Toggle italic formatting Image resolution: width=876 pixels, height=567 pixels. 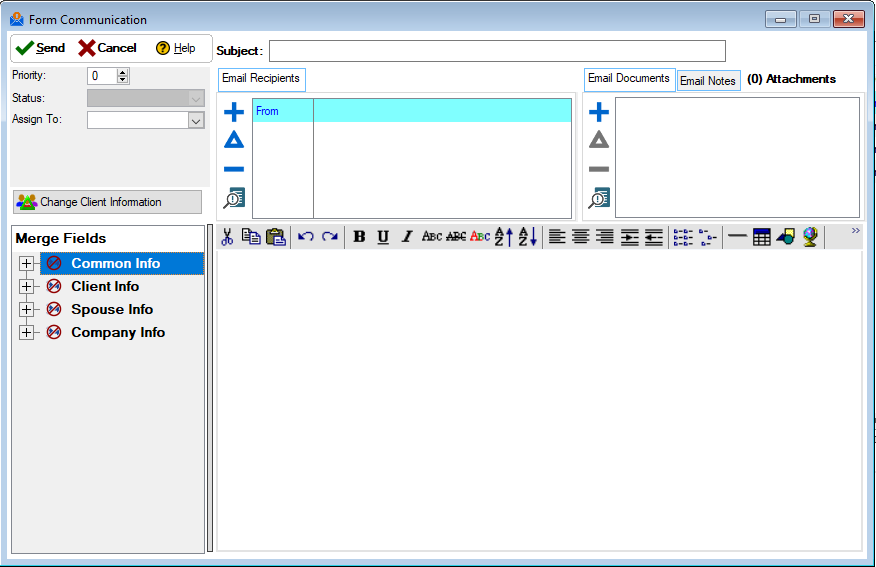coord(407,237)
